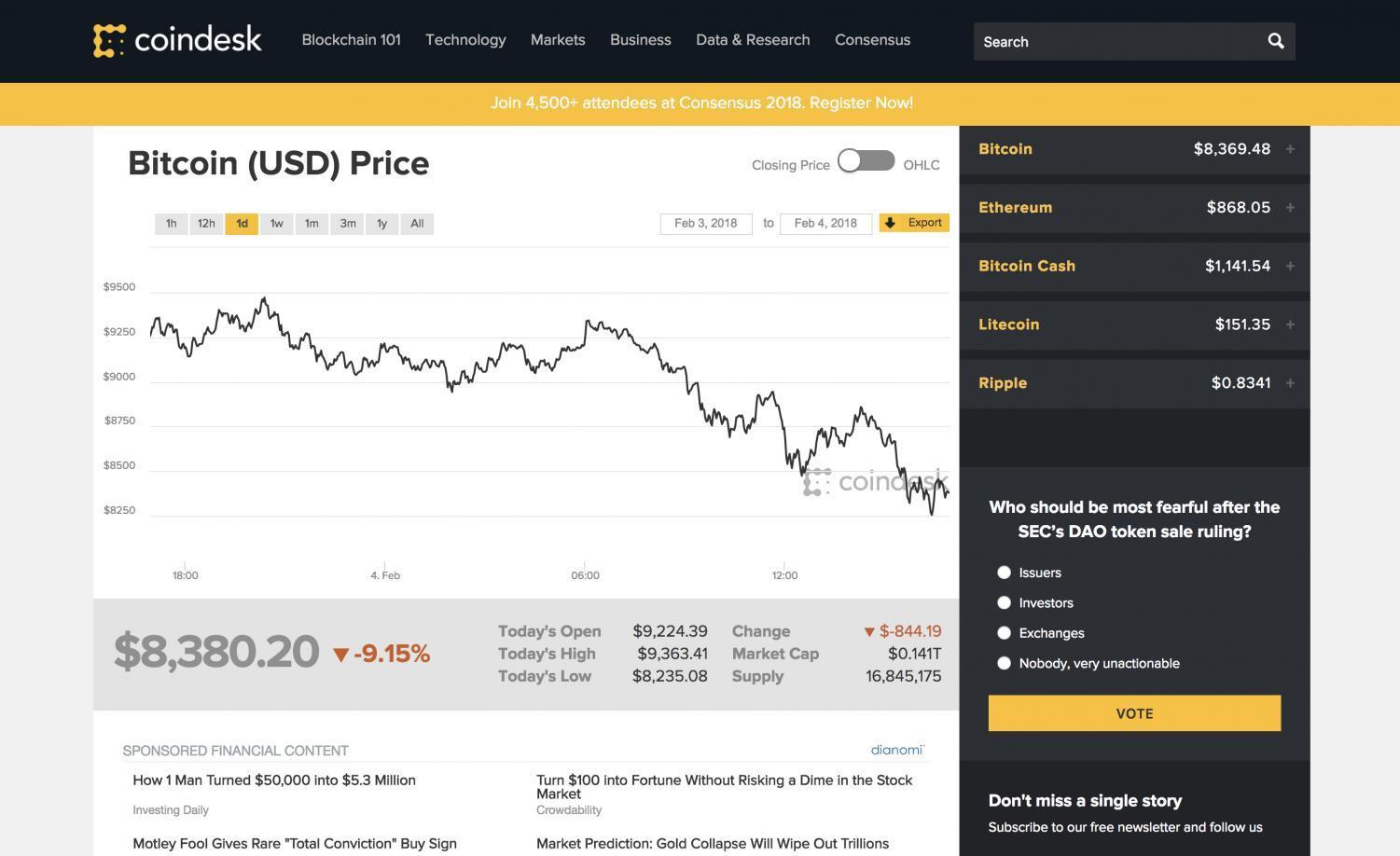Open the Consensus menu

(872, 40)
